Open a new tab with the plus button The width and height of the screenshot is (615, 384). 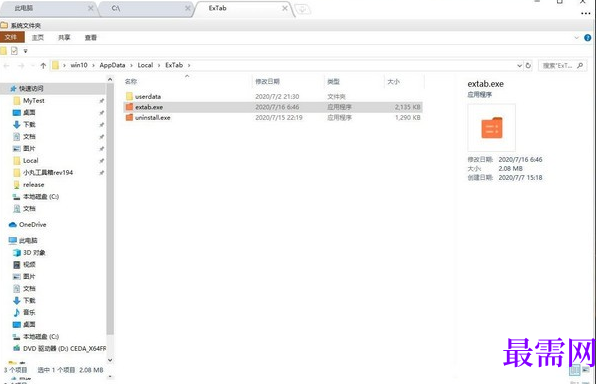tap(302, 9)
